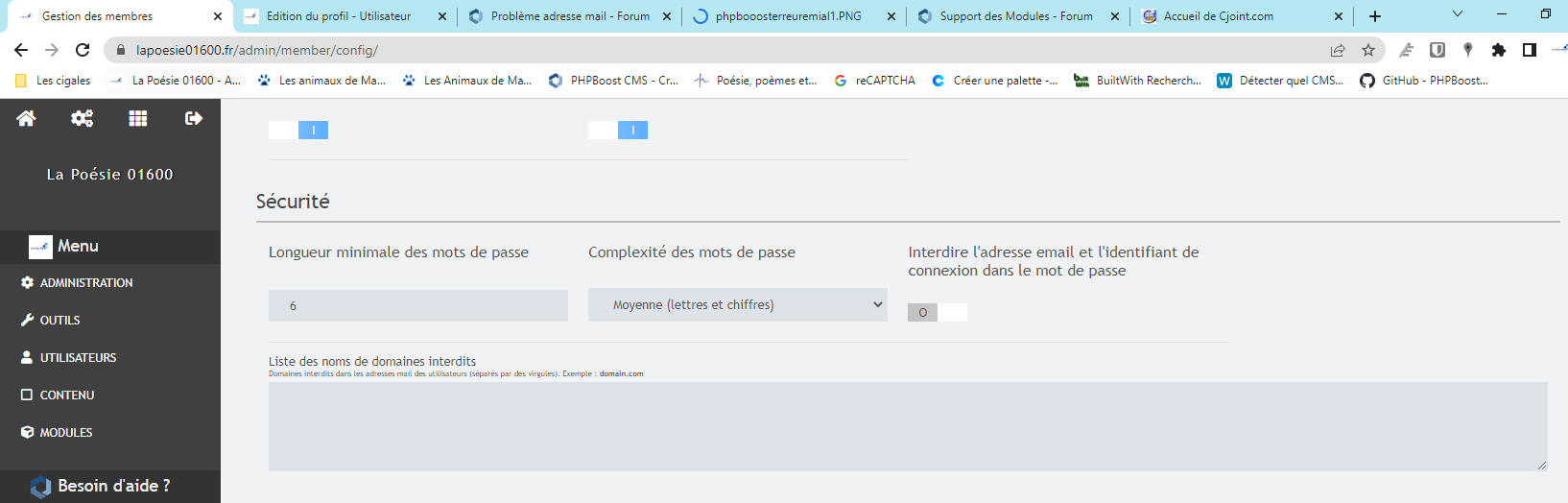Share this page via the address bar

click(1338, 50)
